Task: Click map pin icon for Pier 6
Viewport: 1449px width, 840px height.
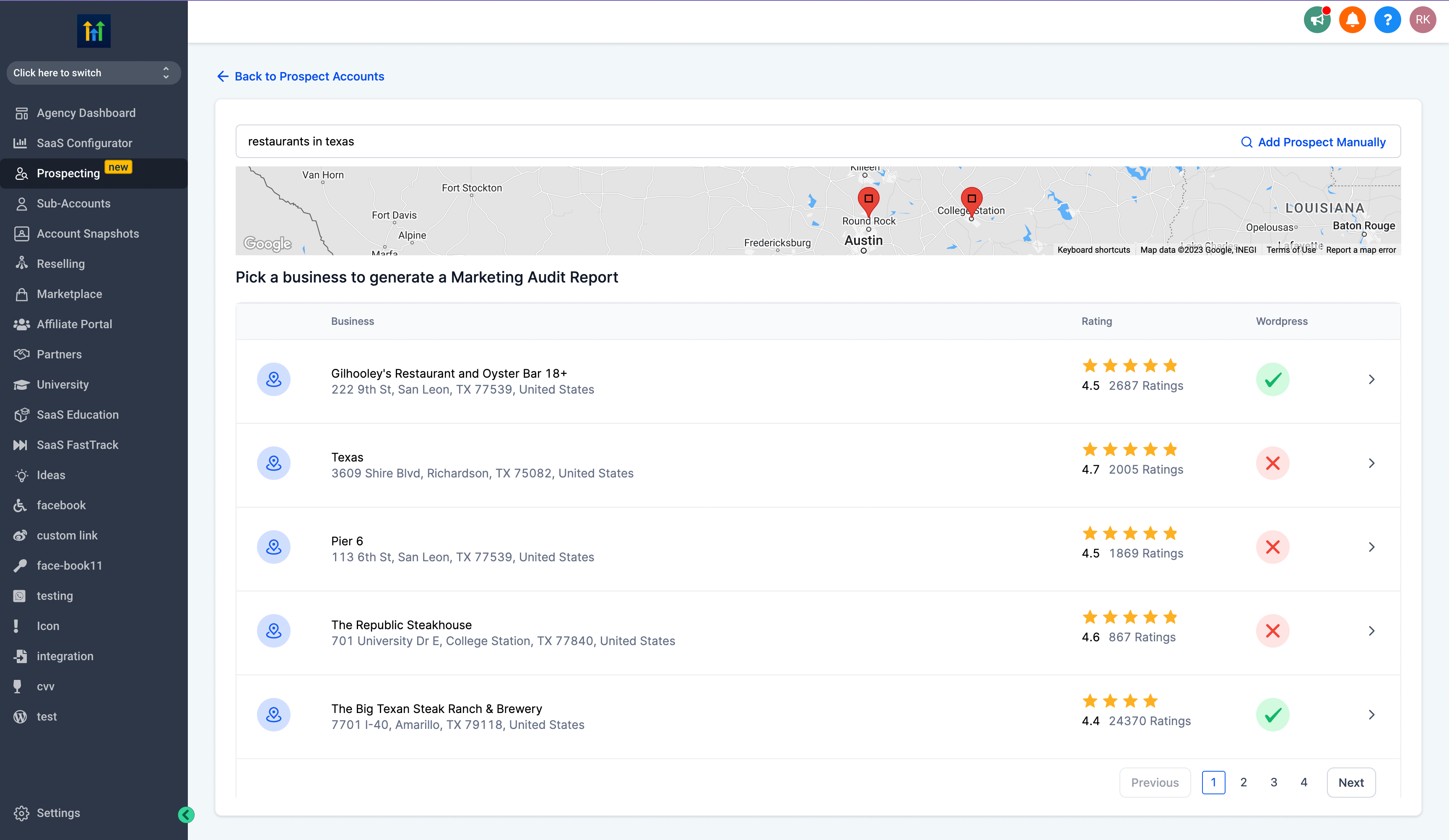Action: 274,547
